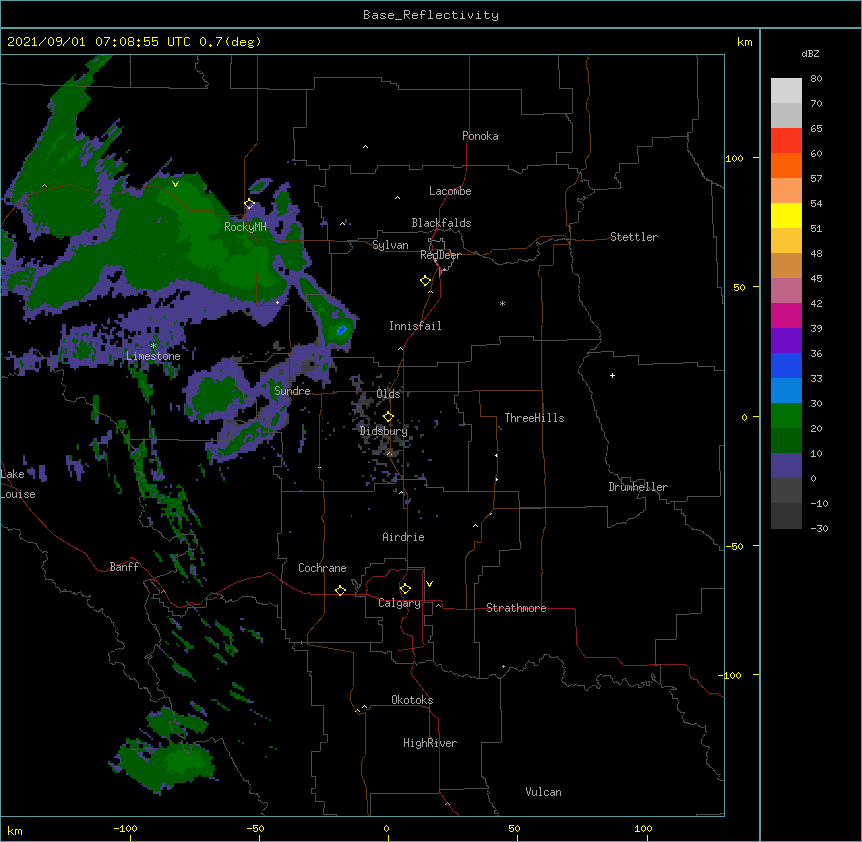862x842 pixels.
Task: Click the Okotoks label
Action: [x=412, y=700]
